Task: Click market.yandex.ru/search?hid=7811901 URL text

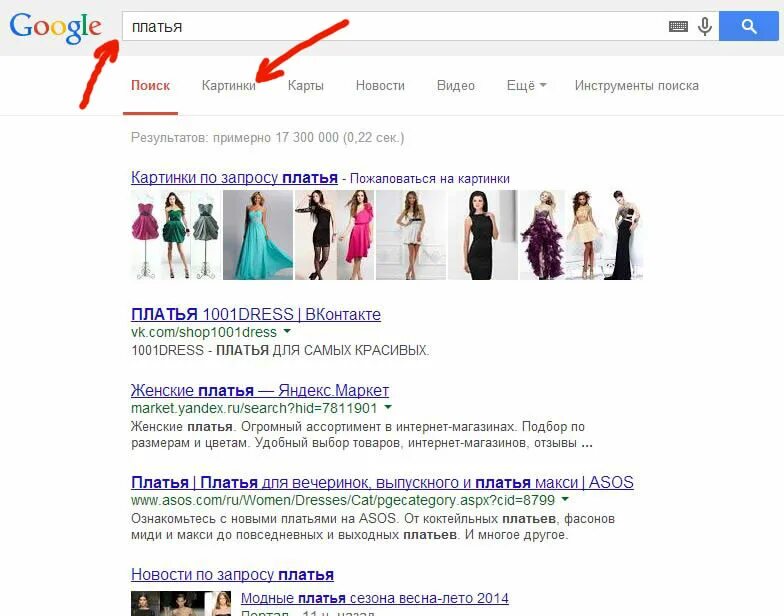Action: 254,408
